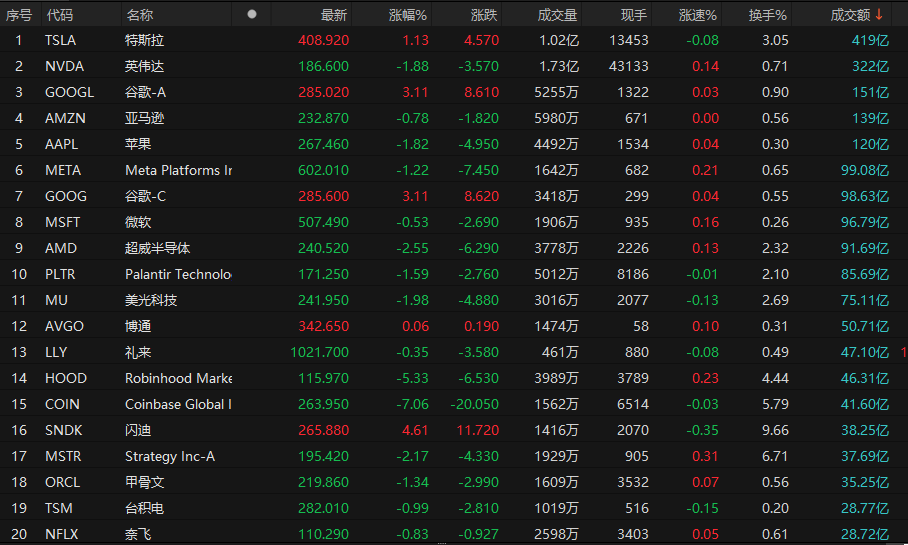Click the 1.73亿 volume value

click(559, 66)
